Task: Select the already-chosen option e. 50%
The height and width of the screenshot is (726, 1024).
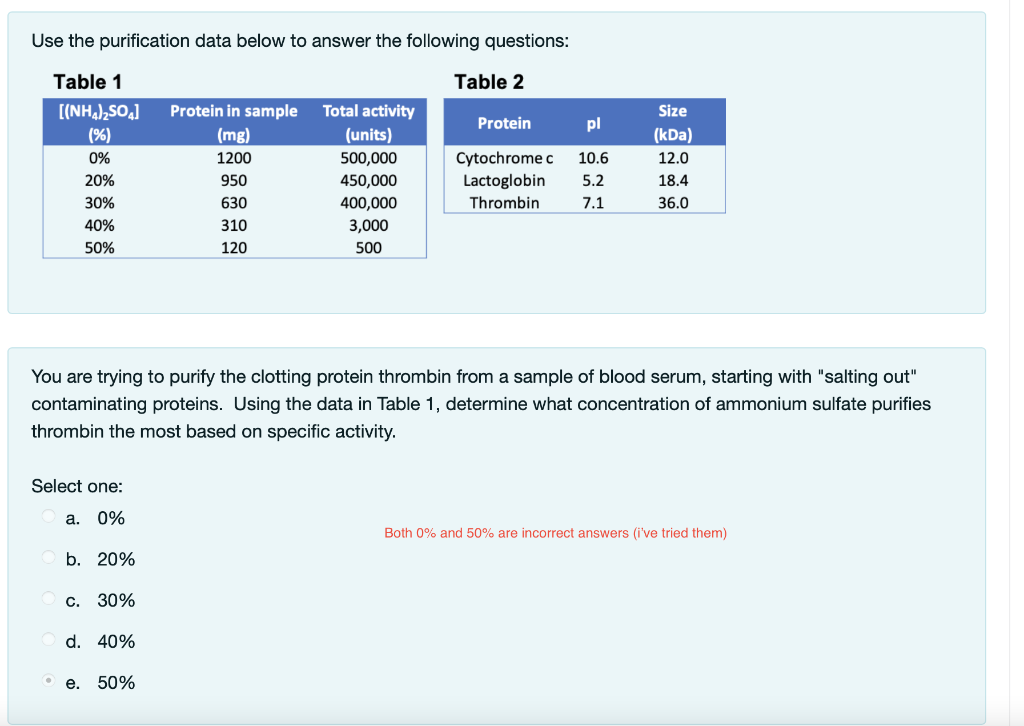Action: coord(48,680)
